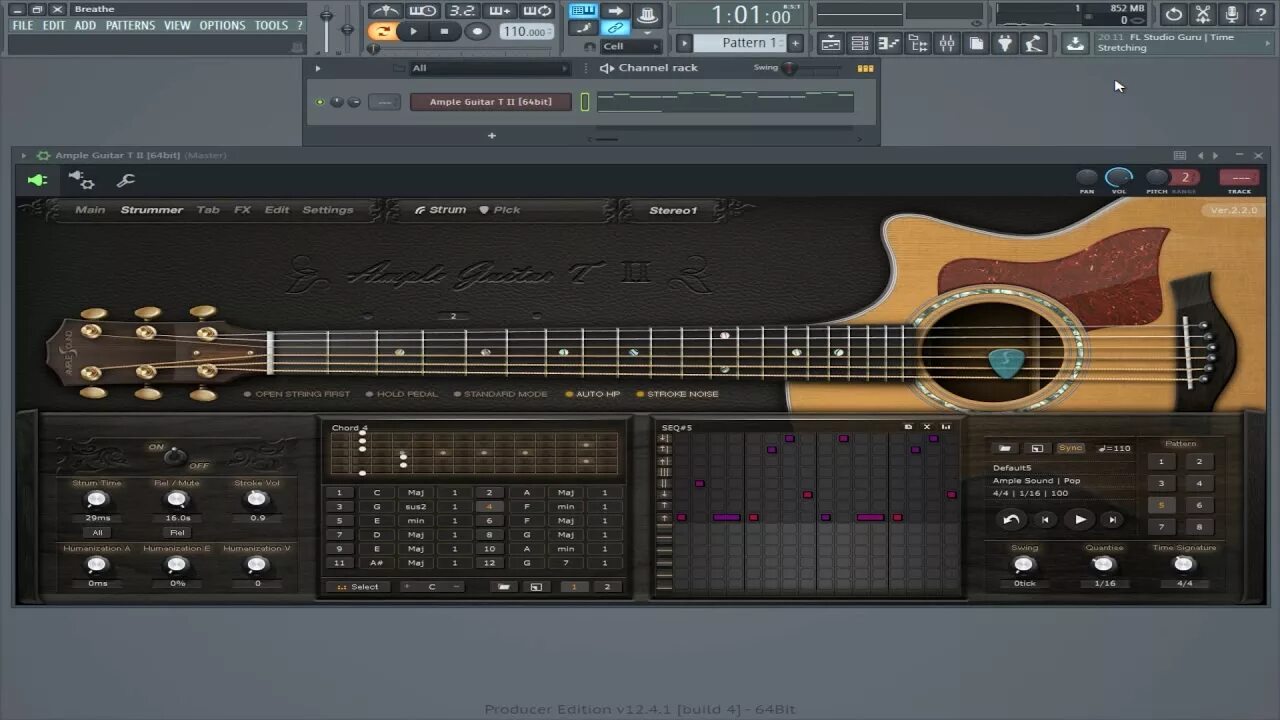
Task: Expand channel rack options arrow
Action: pyautogui.click(x=318, y=68)
